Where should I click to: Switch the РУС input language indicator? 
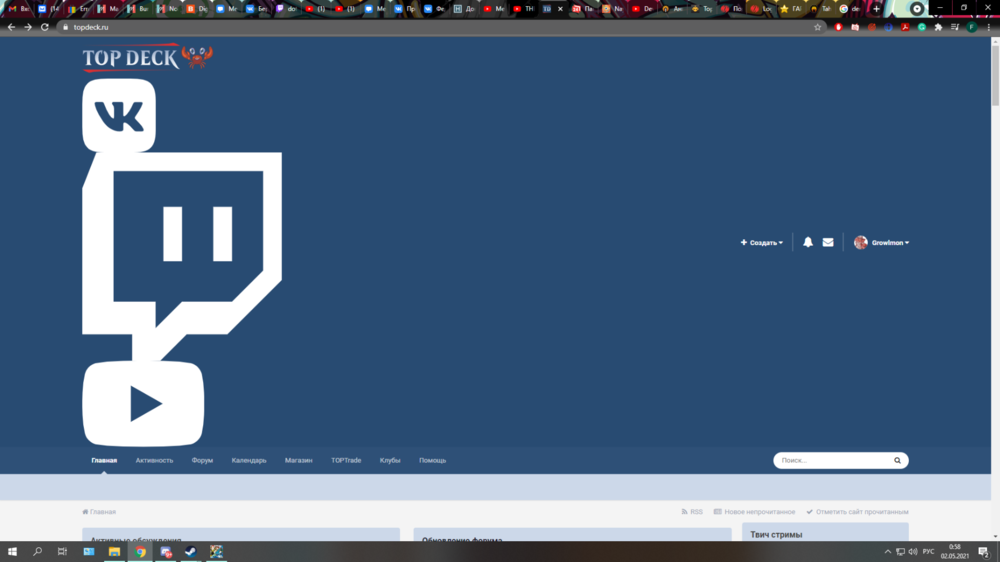click(x=929, y=552)
